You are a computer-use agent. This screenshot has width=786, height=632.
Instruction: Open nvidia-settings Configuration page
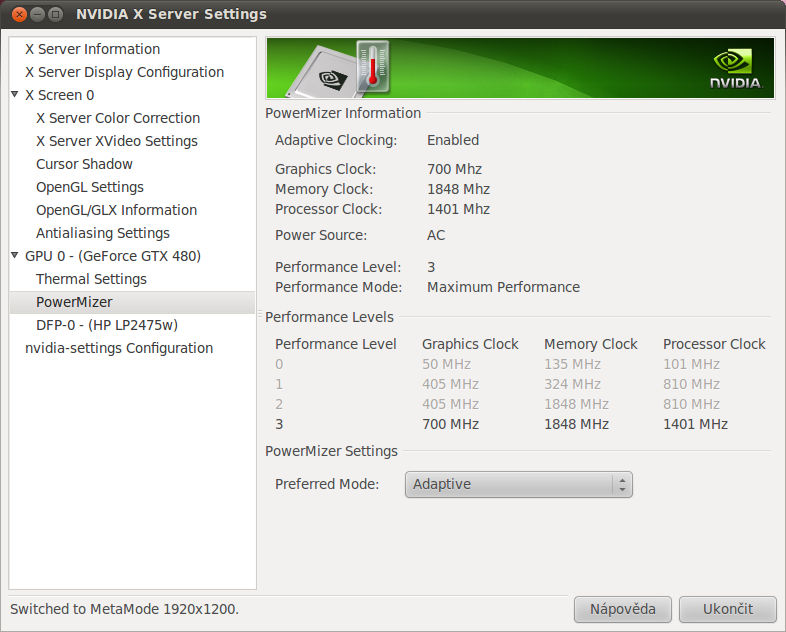click(x=119, y=348)
